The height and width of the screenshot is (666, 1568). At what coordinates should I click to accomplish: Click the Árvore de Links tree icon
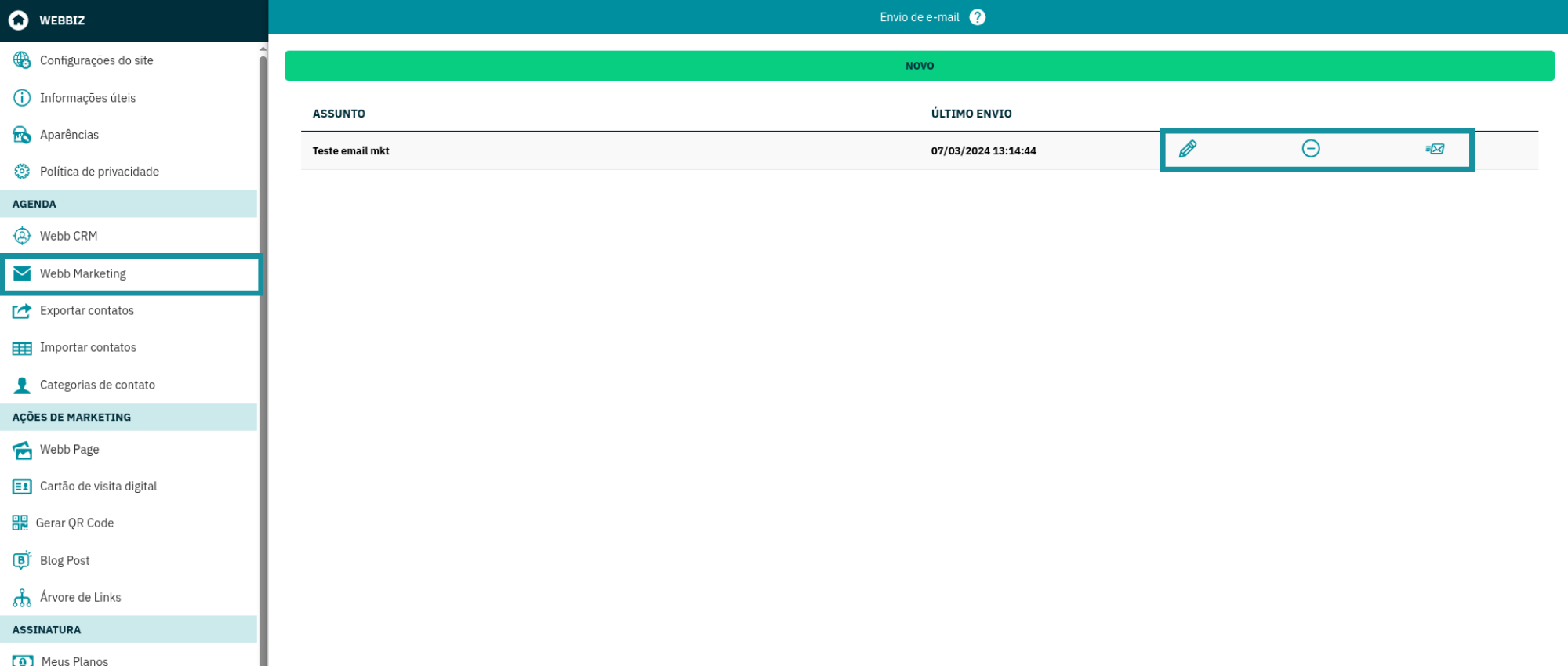22,598
